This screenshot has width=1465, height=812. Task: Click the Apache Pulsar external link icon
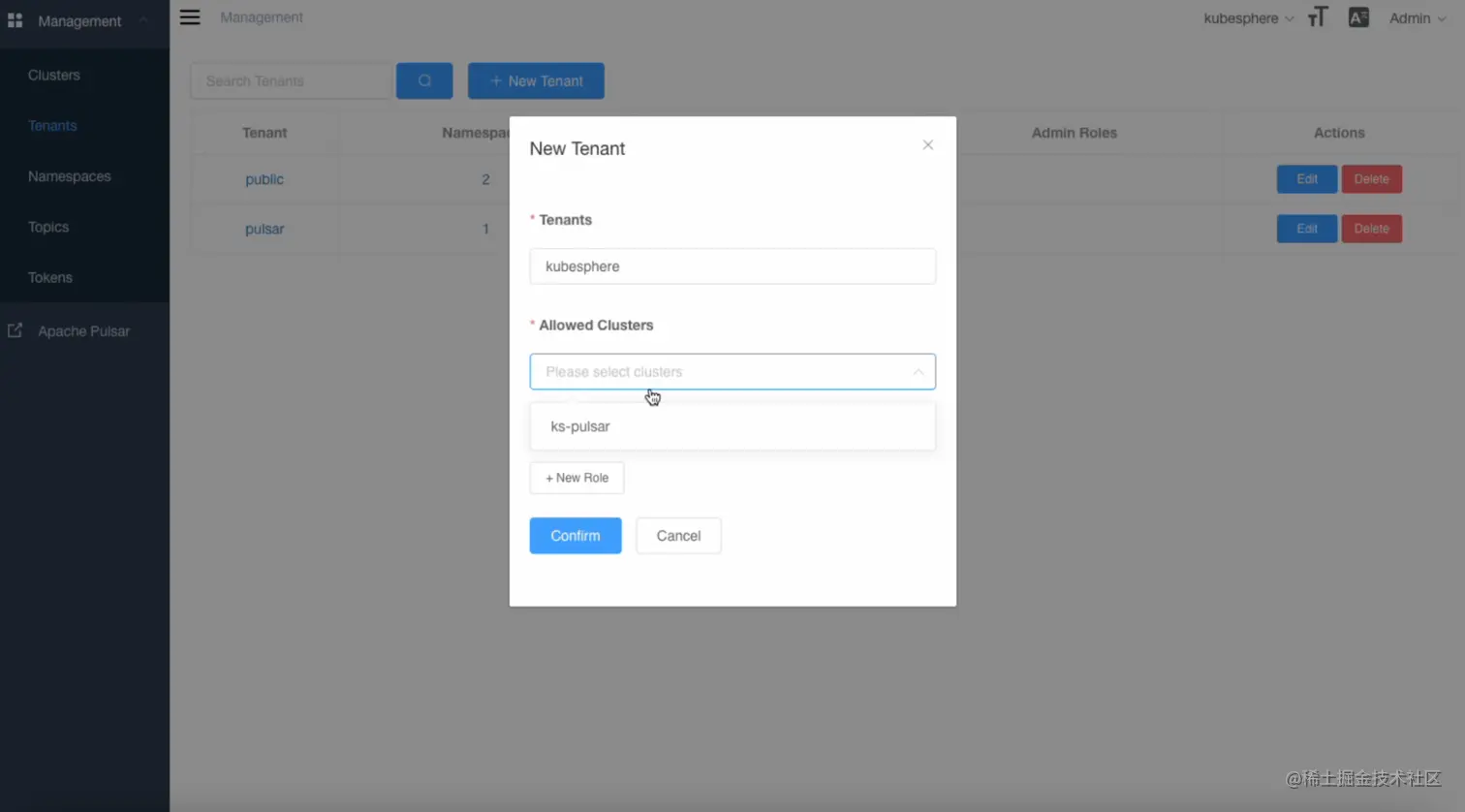tap(16, 330)
